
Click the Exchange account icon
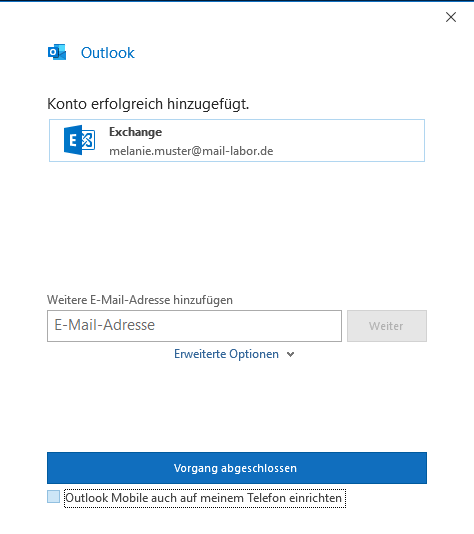click(x=79, y=140)
